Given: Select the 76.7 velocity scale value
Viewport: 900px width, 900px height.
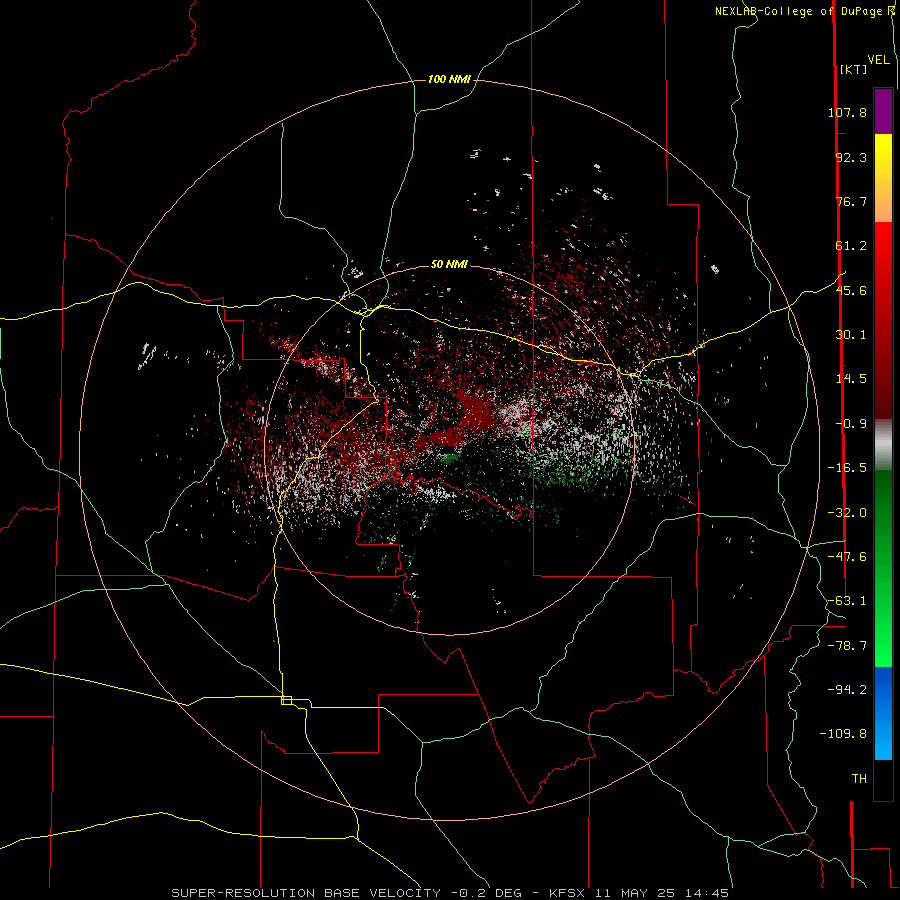Looking at the screenshot, I should pyautogui.click(x=851, y=201).
